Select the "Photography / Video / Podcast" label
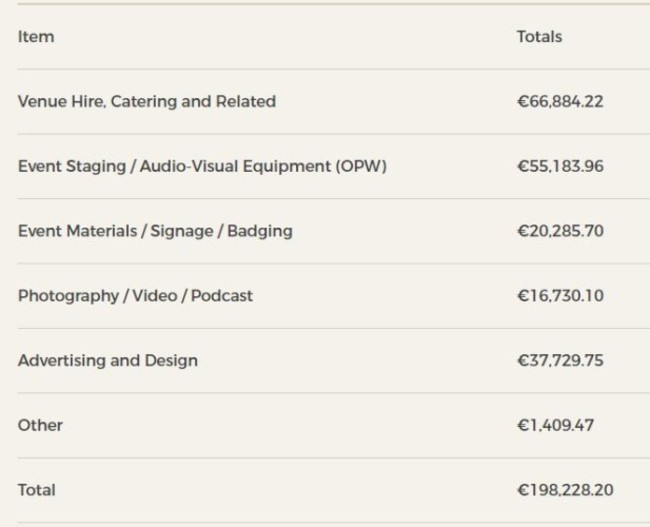Image resolution: width=650 pixels, height=527 pixels. [135, 296]
